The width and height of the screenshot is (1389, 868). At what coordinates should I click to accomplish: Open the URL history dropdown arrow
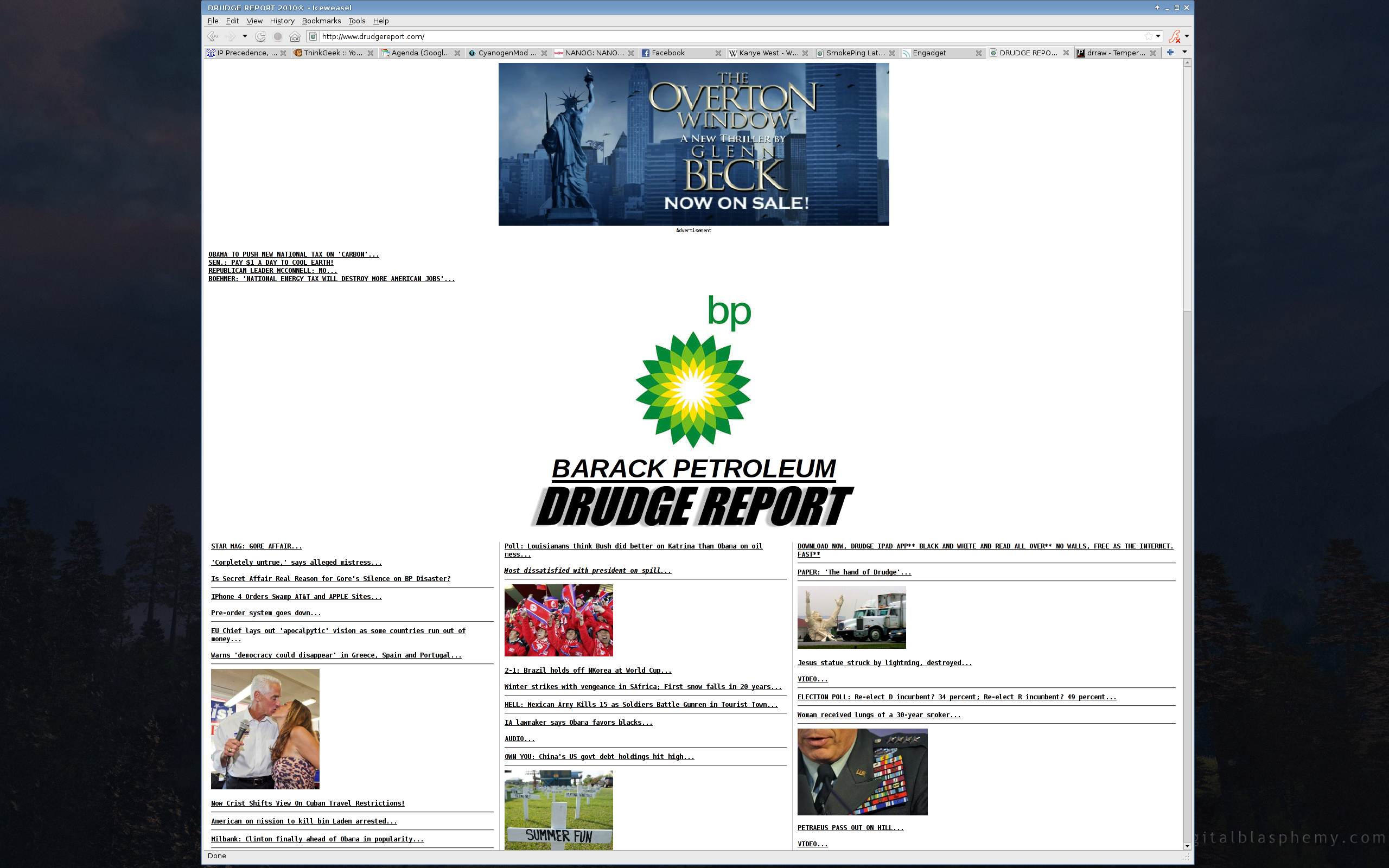tap(1158, 36)
